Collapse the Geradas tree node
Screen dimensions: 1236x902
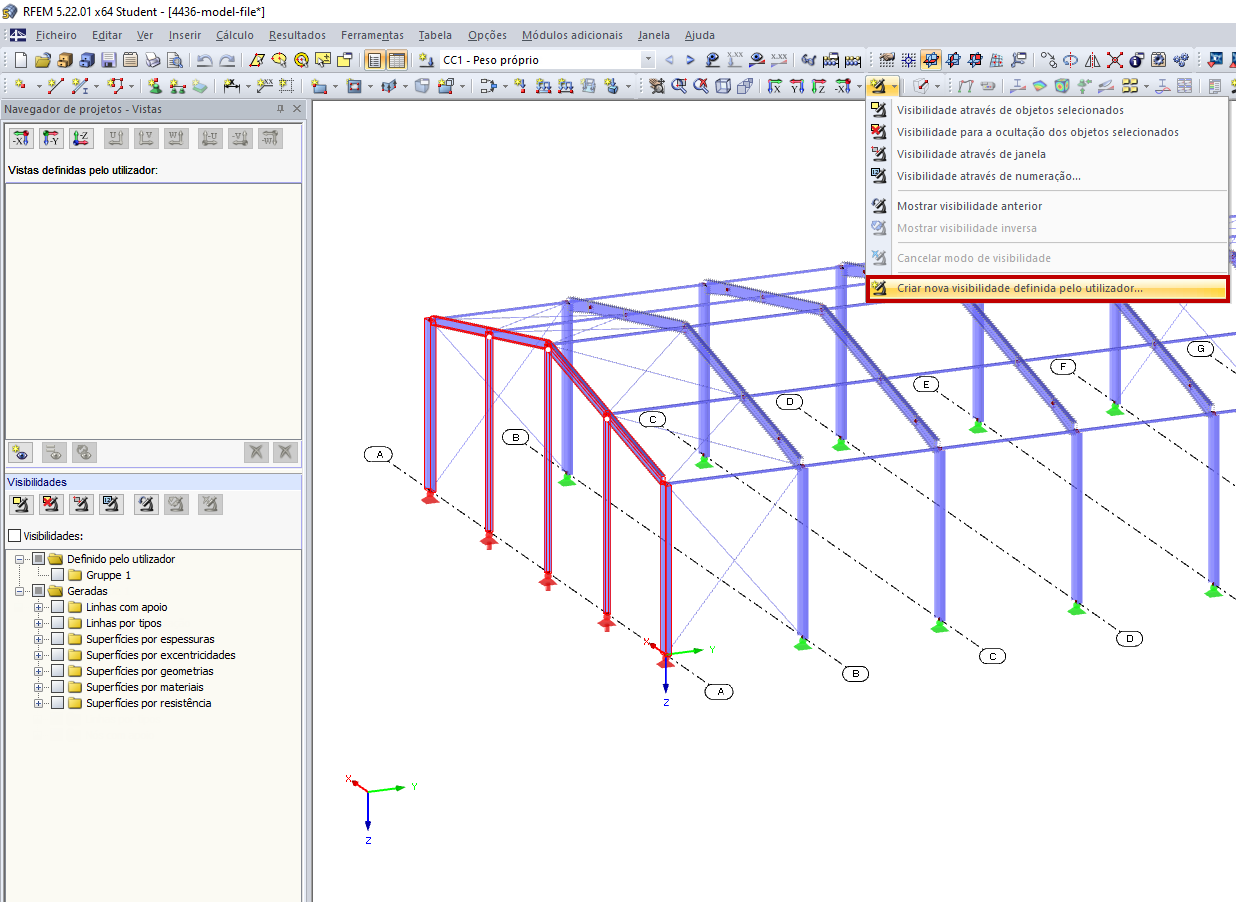point(21,591)
